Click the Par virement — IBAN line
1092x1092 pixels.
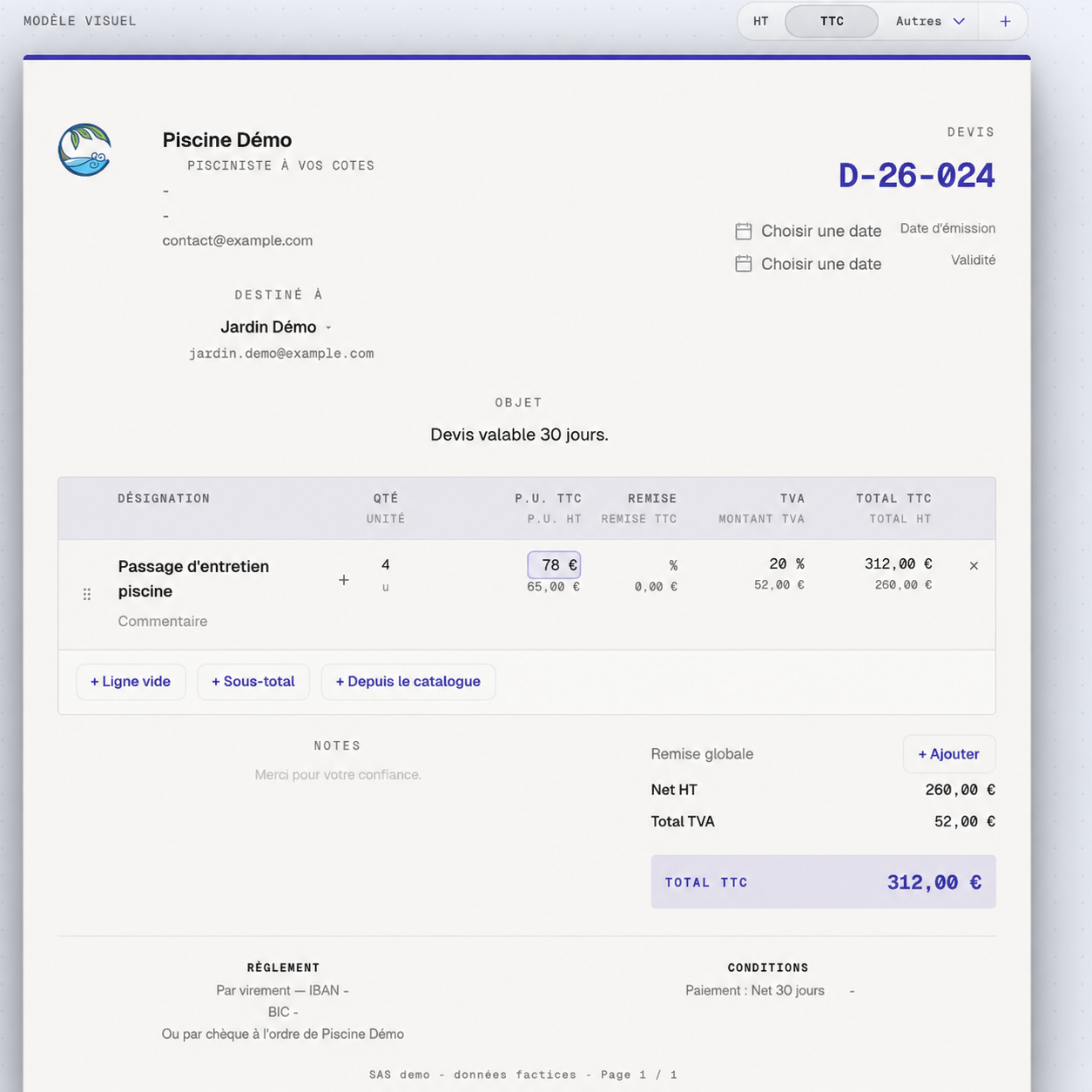click(282, 990)
